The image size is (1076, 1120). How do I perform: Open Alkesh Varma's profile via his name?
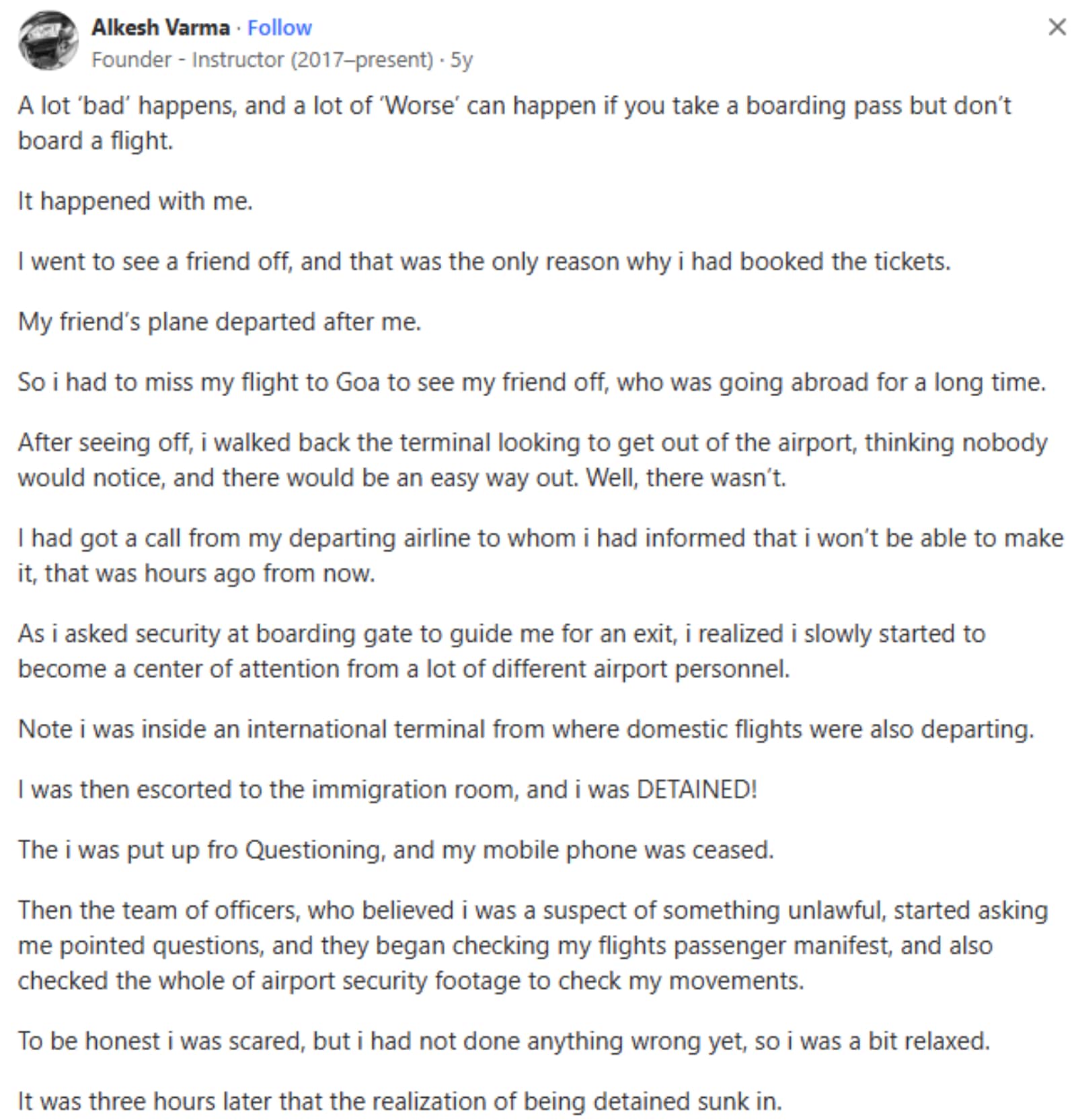pyautogui.click(x=161, y=26)
